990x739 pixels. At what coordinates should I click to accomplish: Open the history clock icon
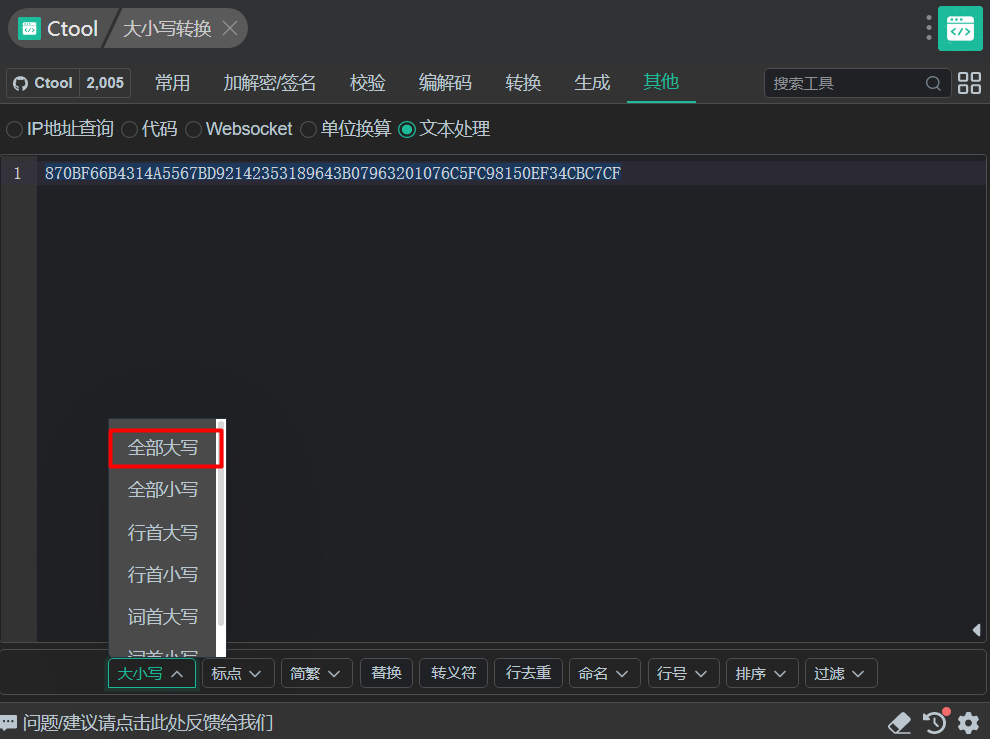pyautogui.click(x=935, y=722)
